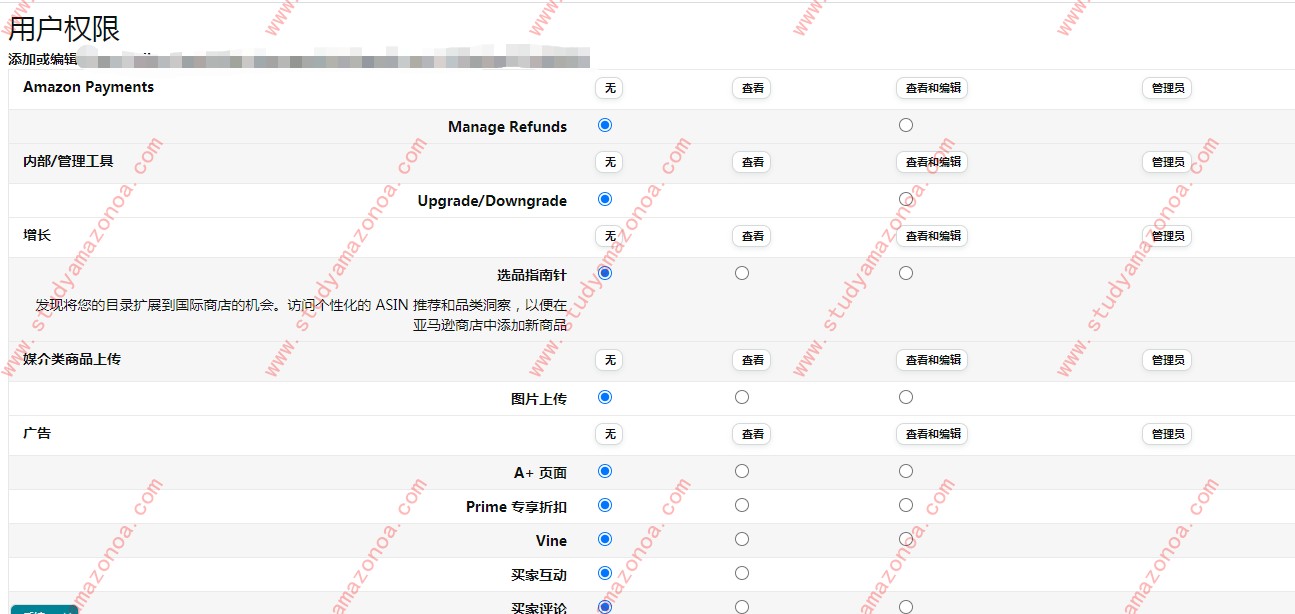Screen dimensions: 1295x614
Task: Set 媒介类商品上传 to 查看和编辑
Action: pyautogui.click(x=932, y=360)
